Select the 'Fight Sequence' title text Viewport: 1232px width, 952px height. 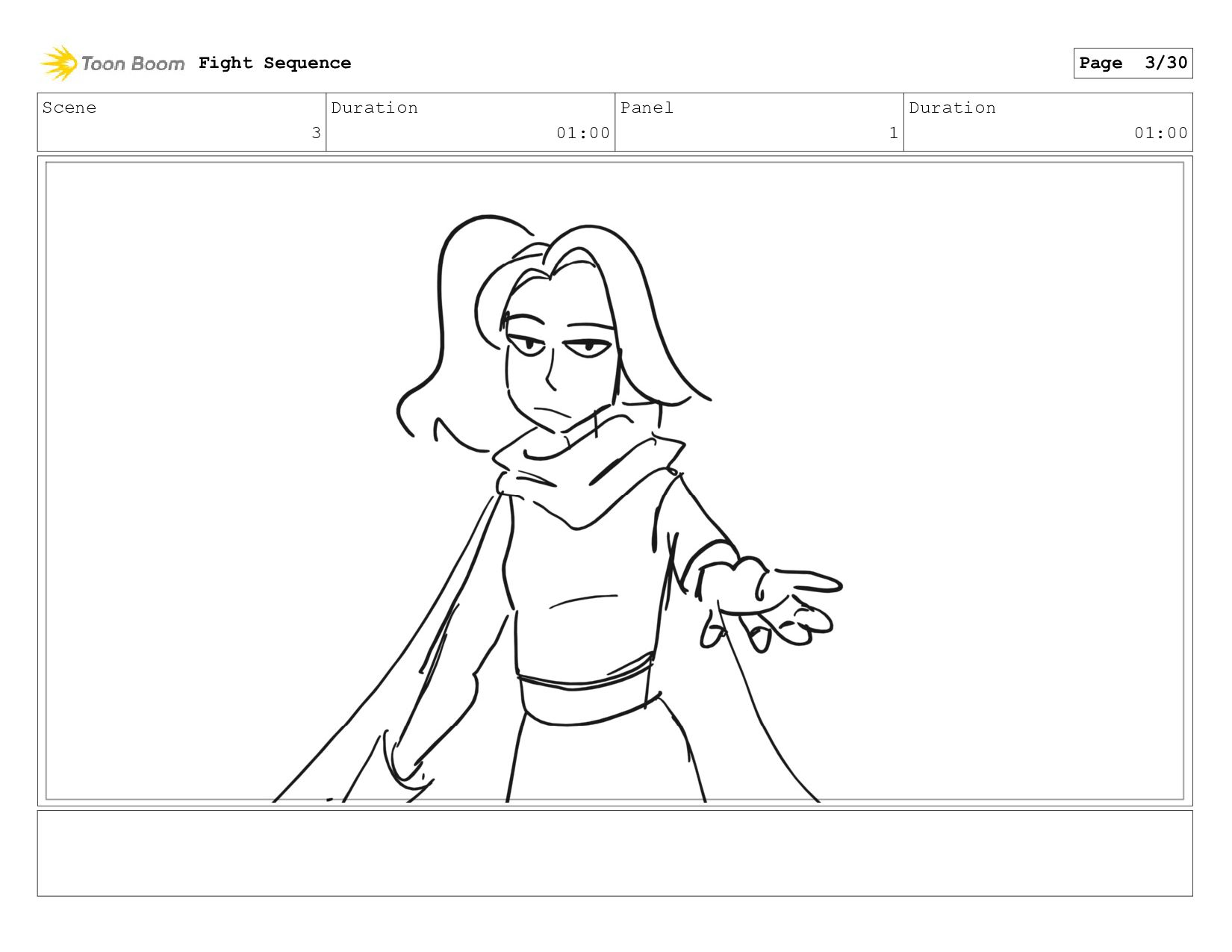pyautogui.click(x=275, y=63)
